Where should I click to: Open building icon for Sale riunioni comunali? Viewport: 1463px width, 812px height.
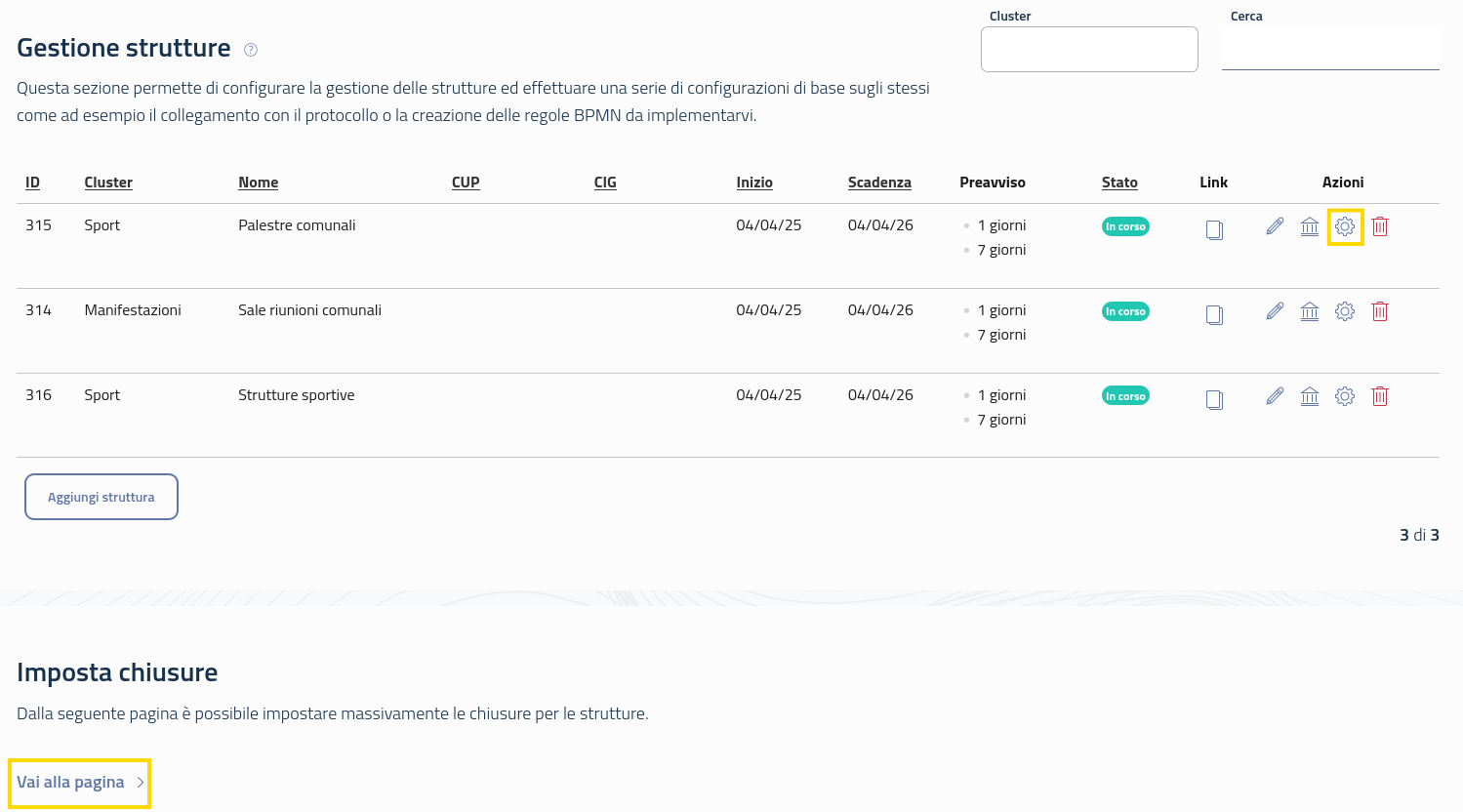pyautogui.click(x=1310, y=311)
